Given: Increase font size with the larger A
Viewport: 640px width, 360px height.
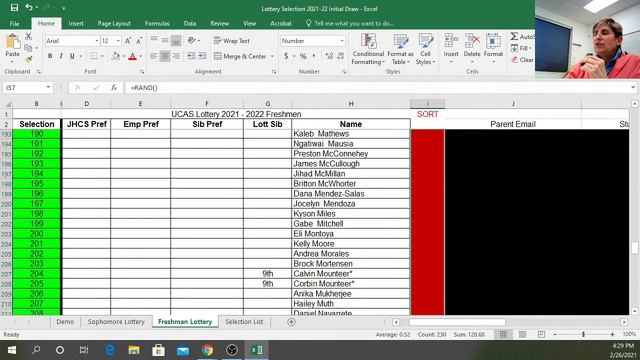Looking at the screenshot, I should point(128,41).
